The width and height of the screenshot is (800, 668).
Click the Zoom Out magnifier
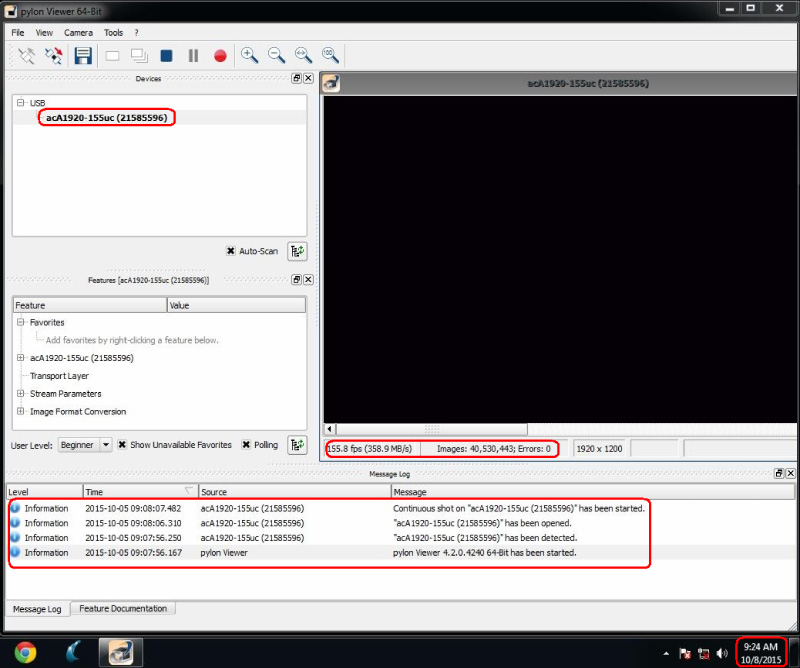[276, 56]
